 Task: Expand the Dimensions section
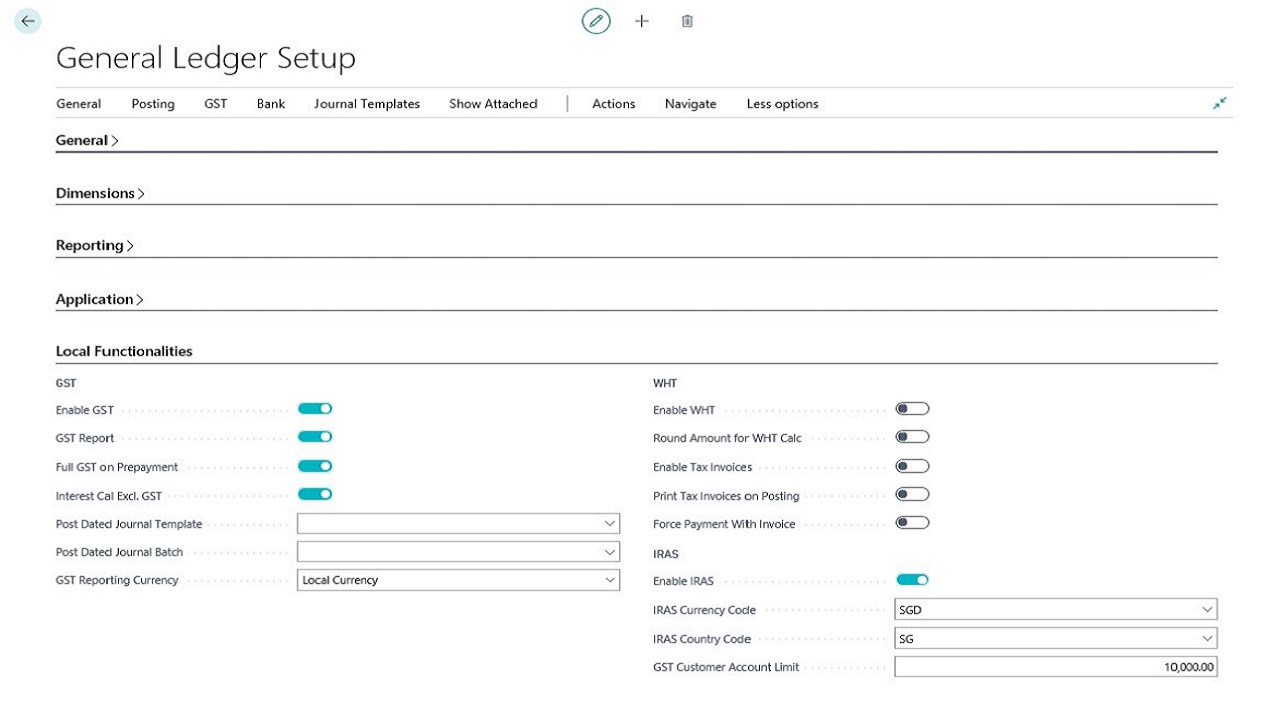tap(100, 193)
